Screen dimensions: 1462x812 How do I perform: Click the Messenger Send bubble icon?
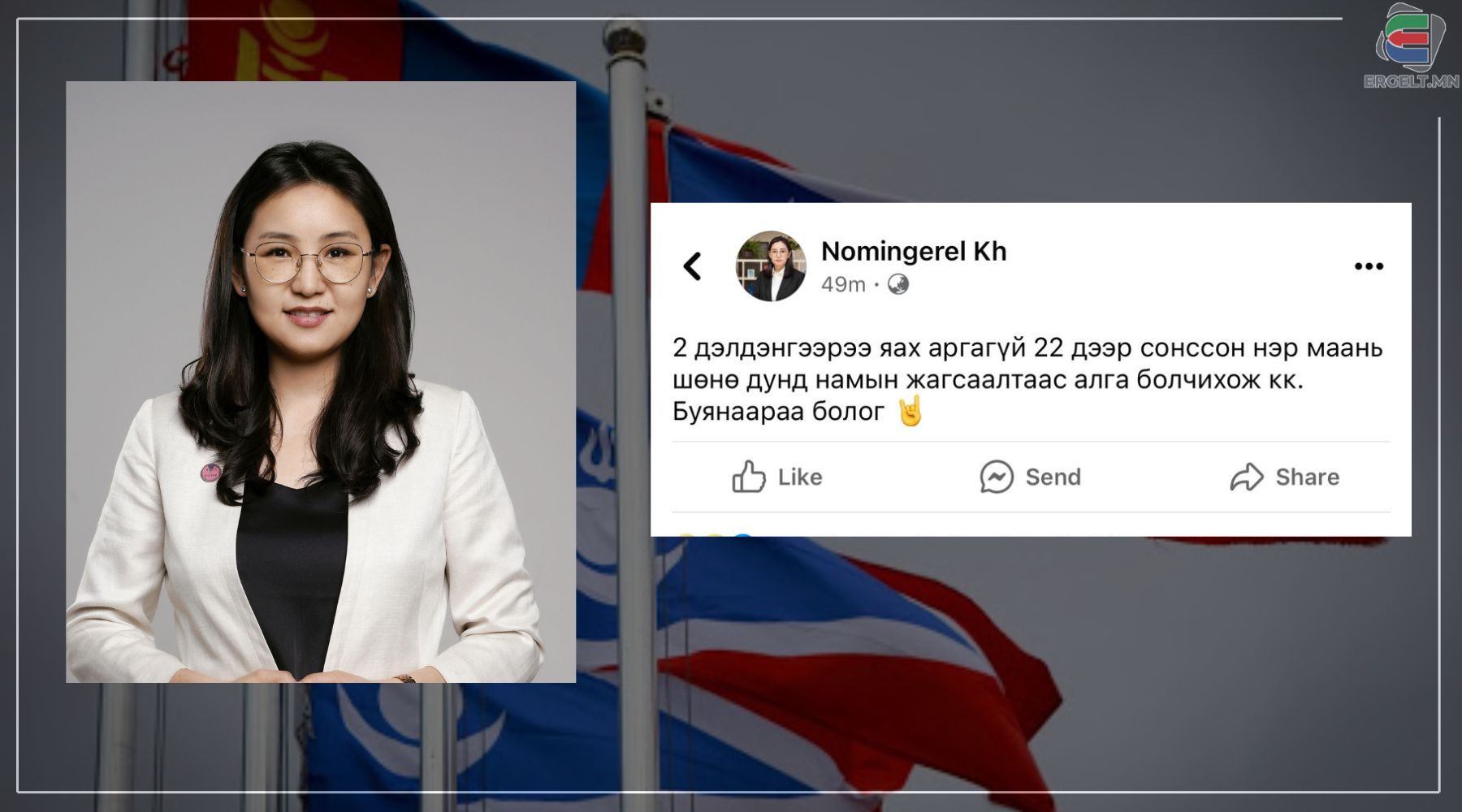pos(997,477)
